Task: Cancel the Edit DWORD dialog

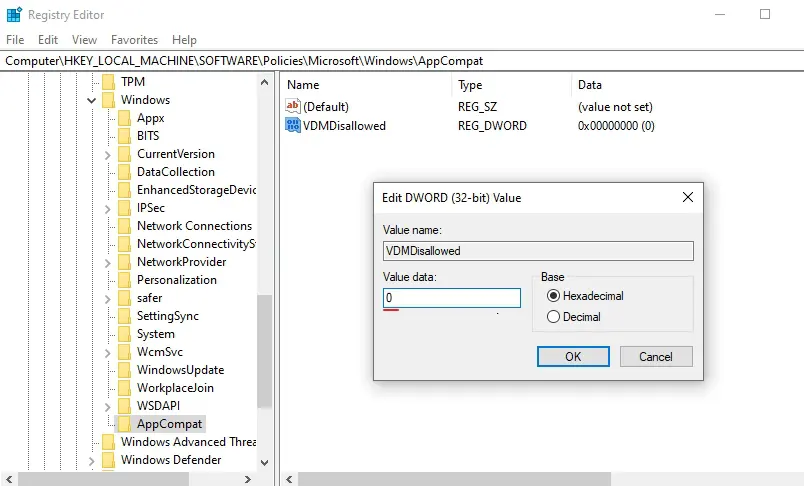Action: click(656, 356)
